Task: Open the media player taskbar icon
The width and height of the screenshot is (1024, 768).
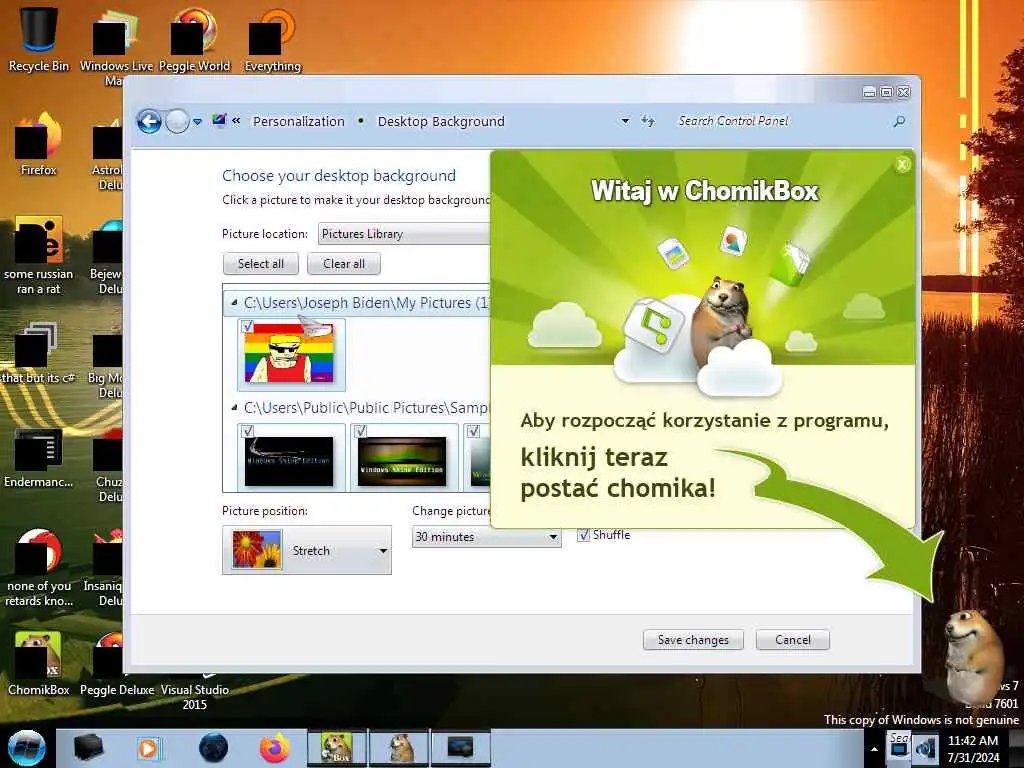Action: (148, 748)
